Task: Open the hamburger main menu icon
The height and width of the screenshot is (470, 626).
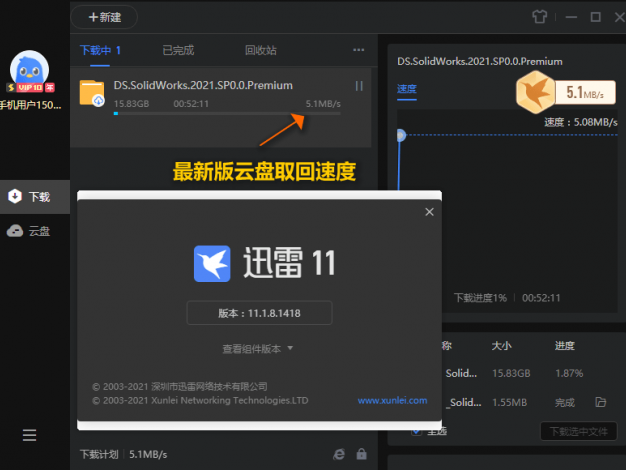Action: click(29, 435)
